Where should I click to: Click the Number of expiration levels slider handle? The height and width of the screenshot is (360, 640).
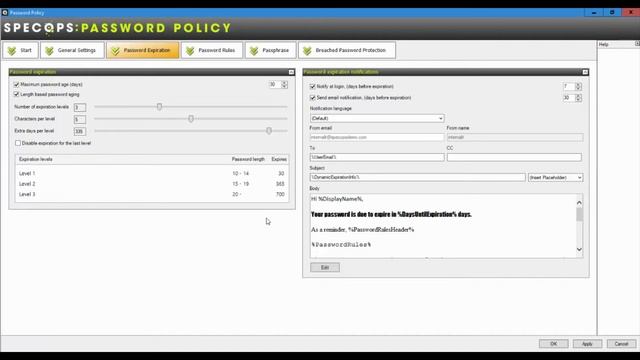[159, 107]
